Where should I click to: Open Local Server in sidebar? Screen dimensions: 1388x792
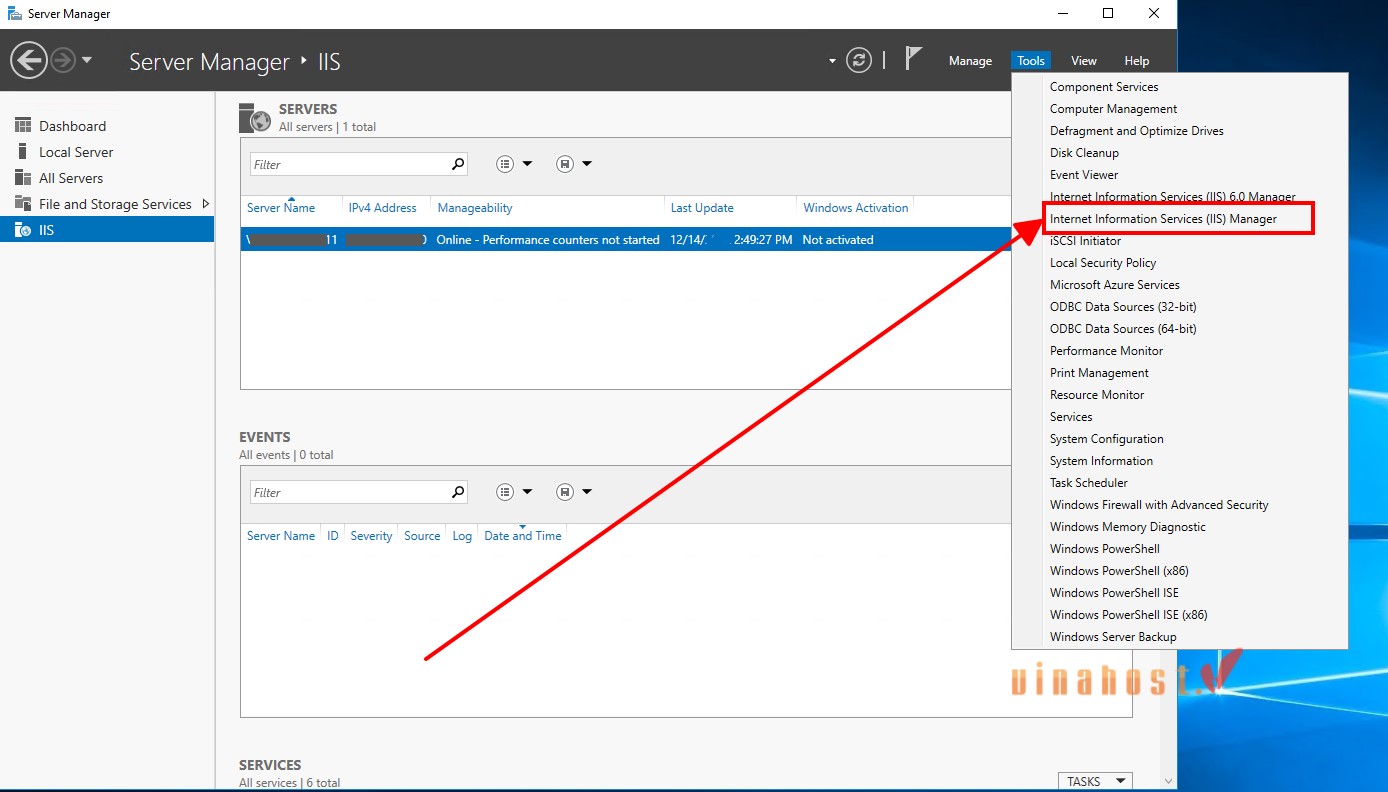coord(76,152)
